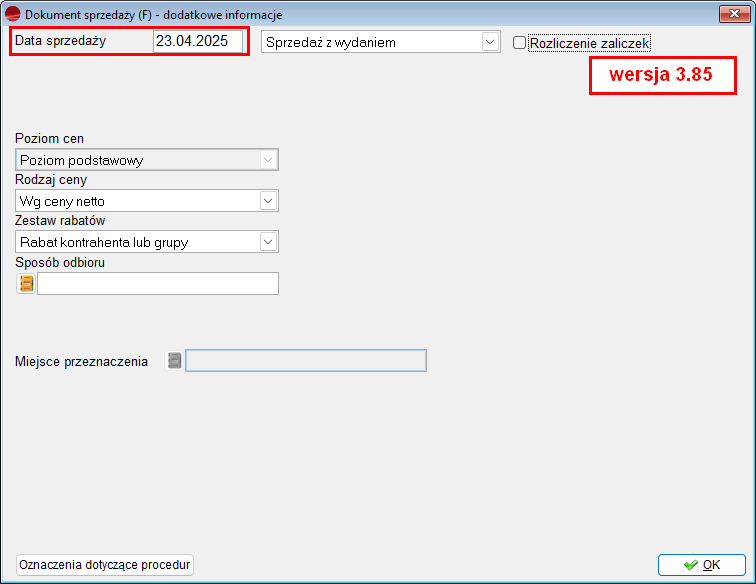The image size is (756, 584).
Task: Expand the Sprzedaż z wydaniem dropdown
Action: tap(490, 42)
